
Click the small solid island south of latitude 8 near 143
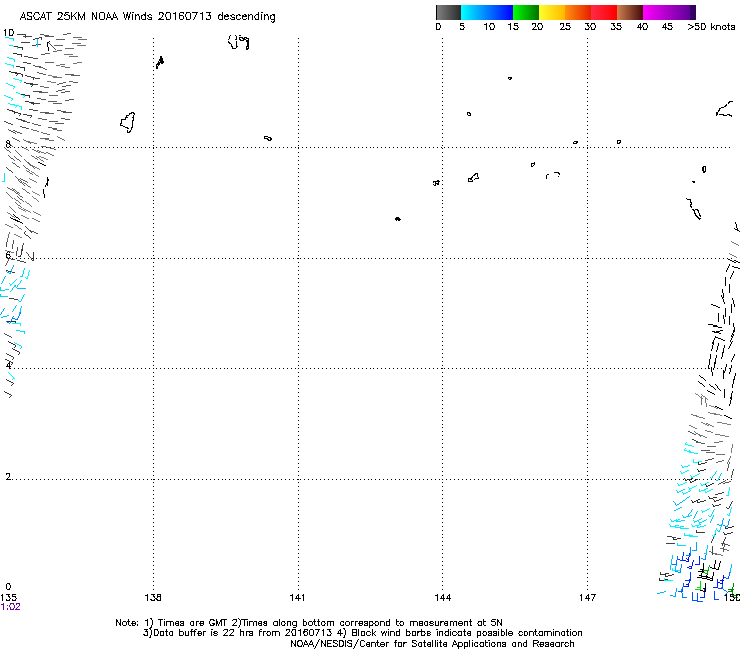pos(398,219)
